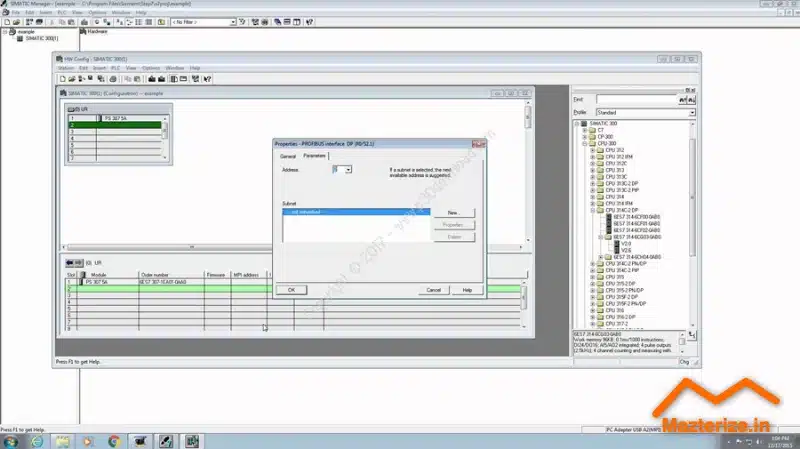Click Print icon in HW Config toolbar

pos(113,79)
